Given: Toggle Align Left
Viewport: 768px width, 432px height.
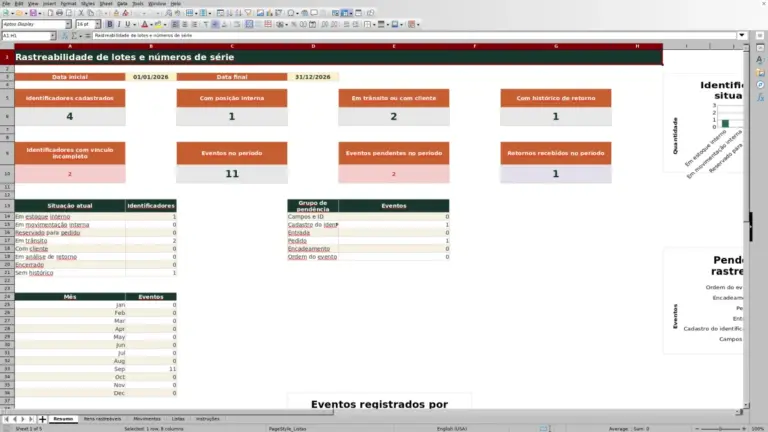Looking at the screenshot, I should coord(174,24).
